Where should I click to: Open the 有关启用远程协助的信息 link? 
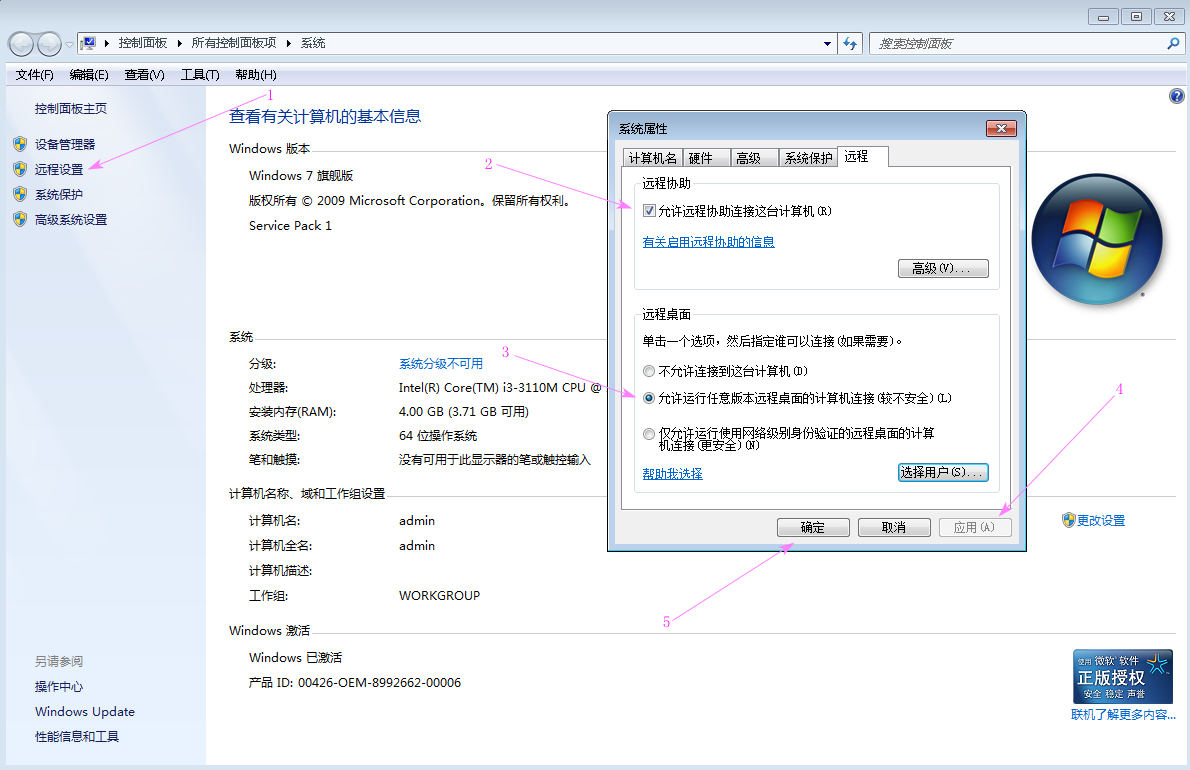point(709,242)
